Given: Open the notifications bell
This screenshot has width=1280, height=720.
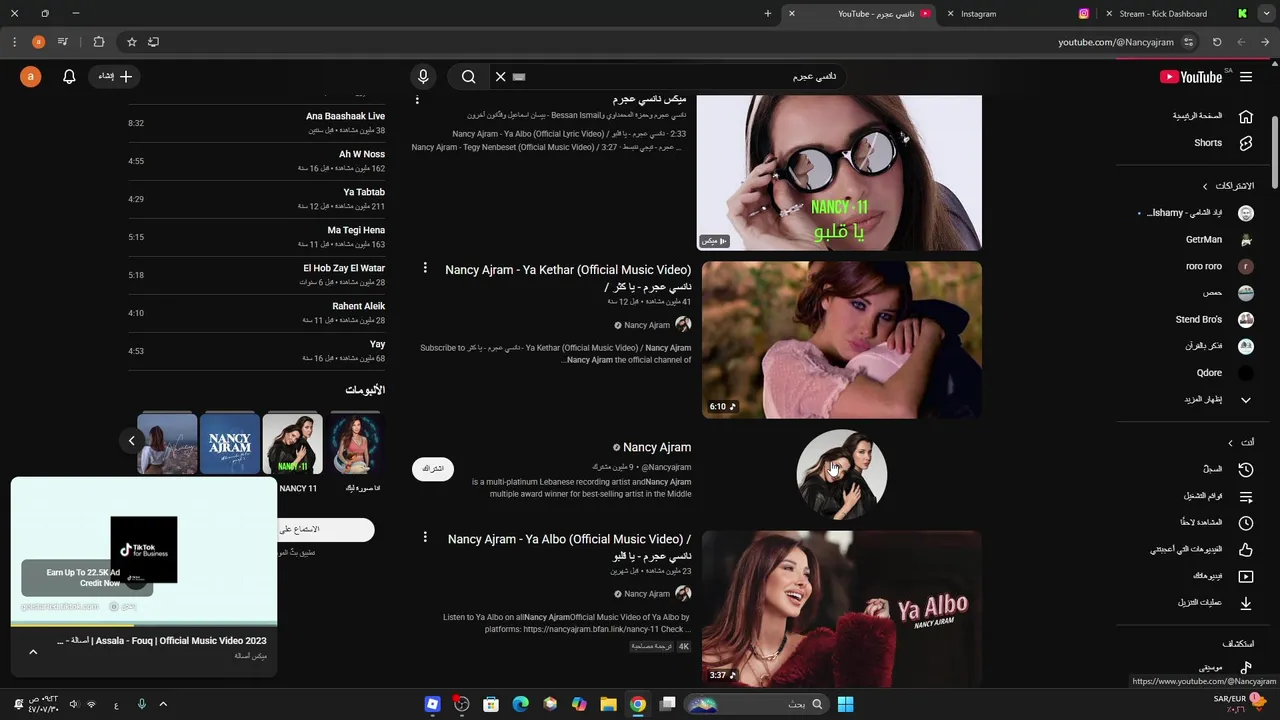Looking at the screenshot, I should [x=69, y=76].
